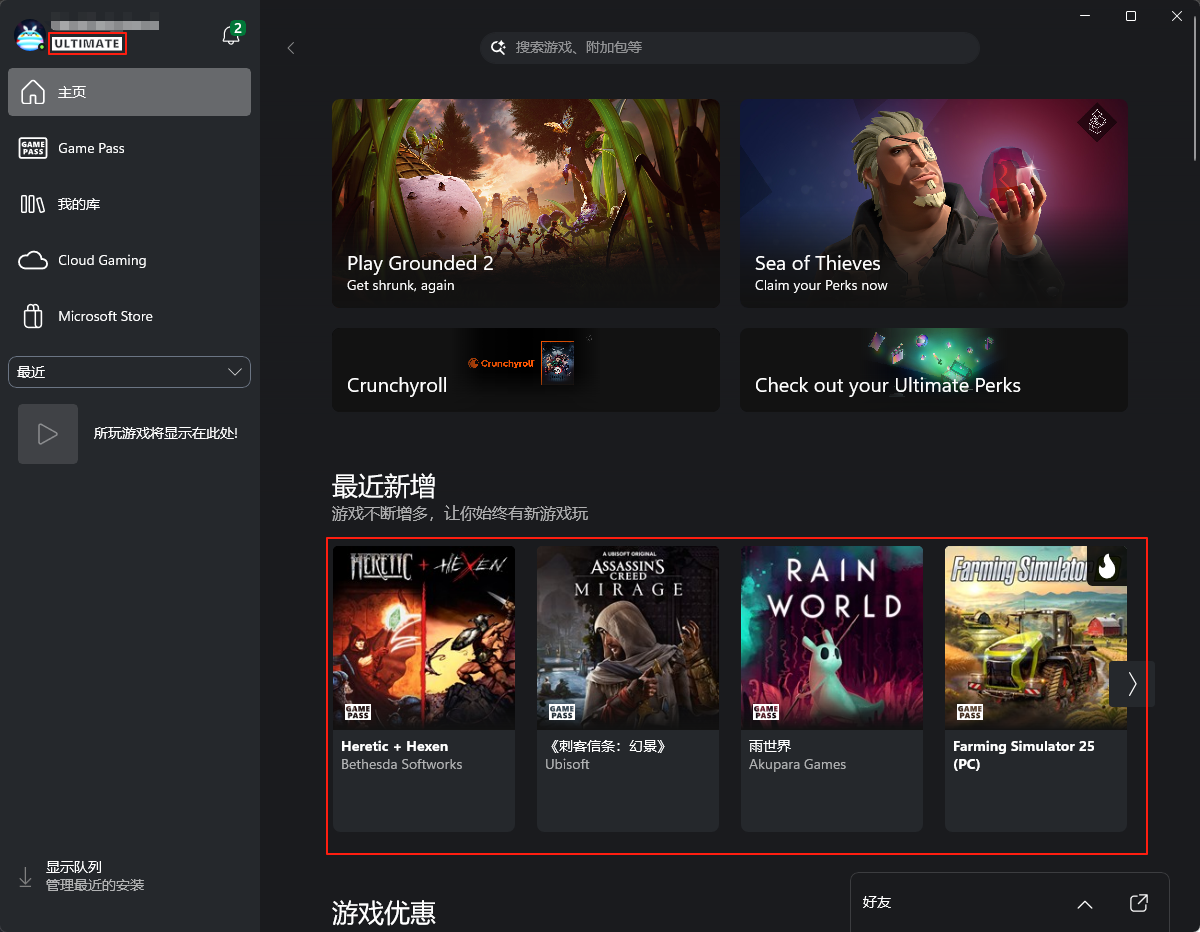The width and height of the screenshot is (1200, 932).
Task: Click the Game Pass logo icon
Action: [33, 148]
